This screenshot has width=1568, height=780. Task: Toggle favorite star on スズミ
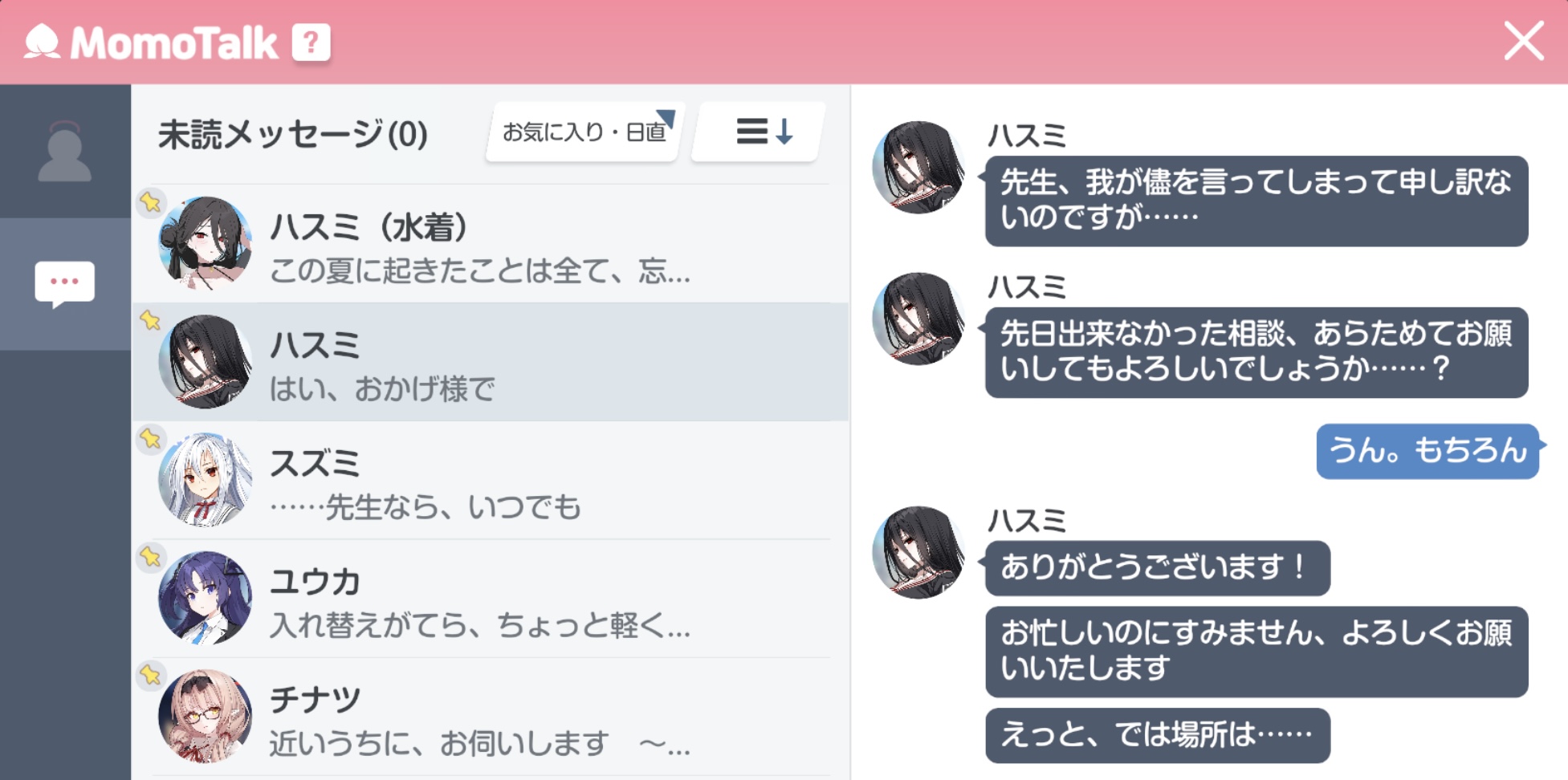150,438
